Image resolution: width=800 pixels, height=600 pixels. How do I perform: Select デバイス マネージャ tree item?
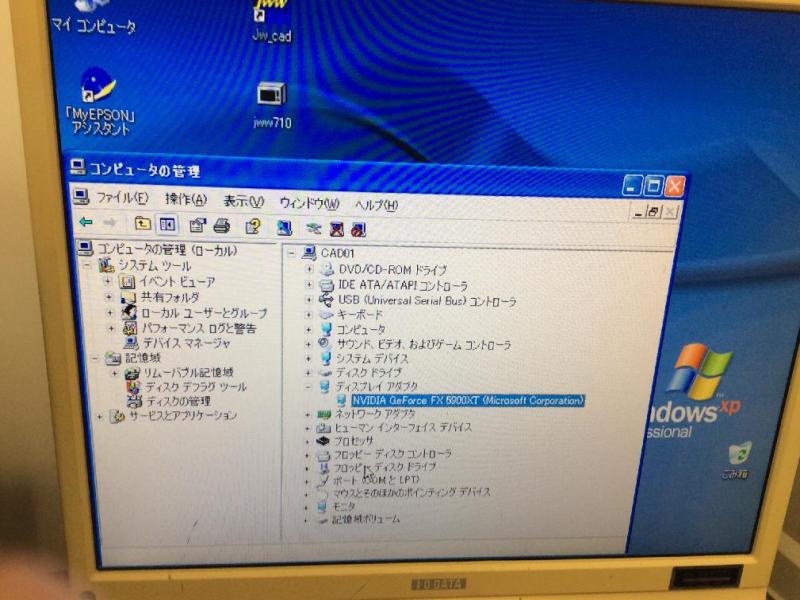tap(186, 343)
